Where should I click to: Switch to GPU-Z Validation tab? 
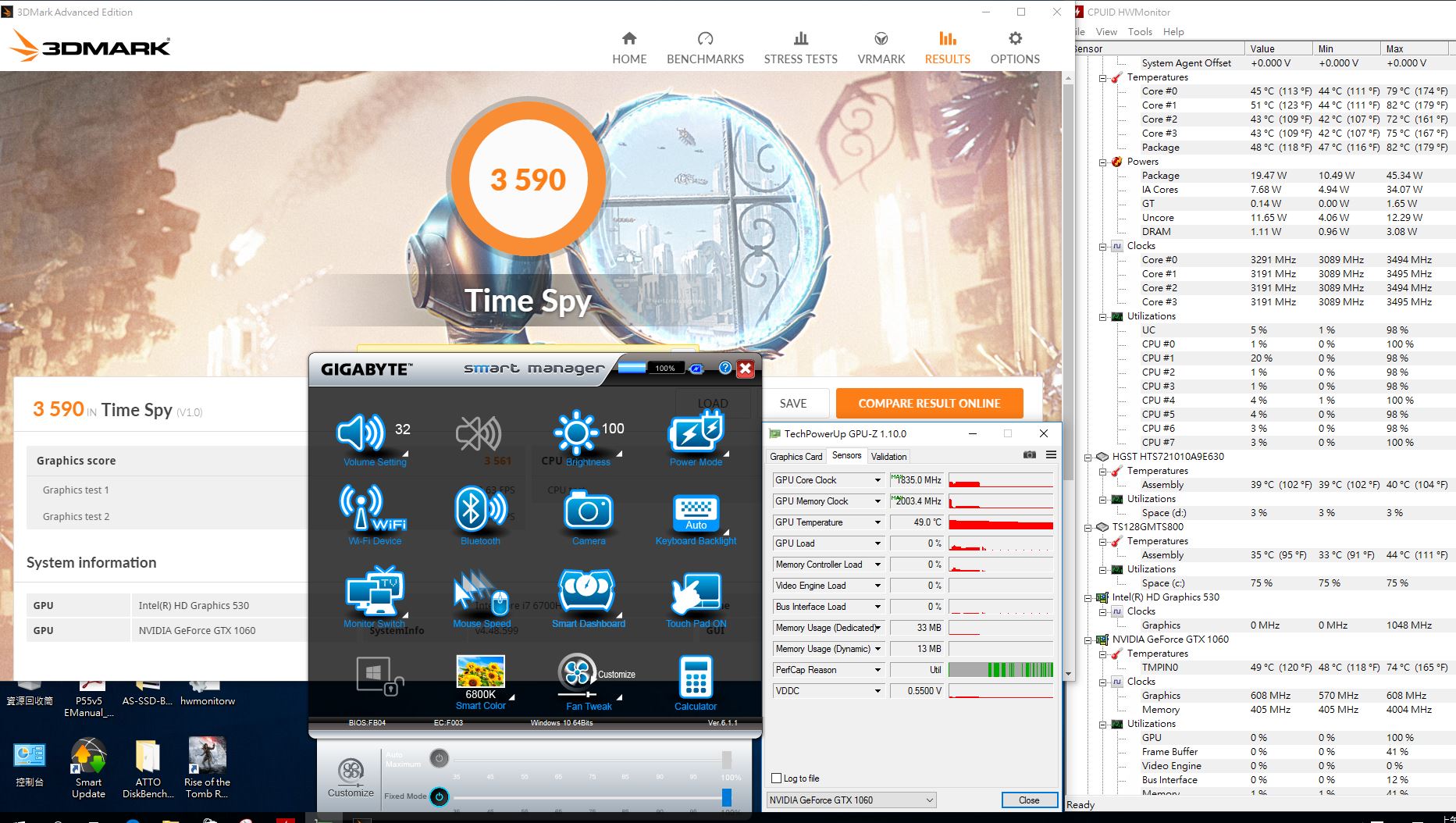click(x=888, y=456)
